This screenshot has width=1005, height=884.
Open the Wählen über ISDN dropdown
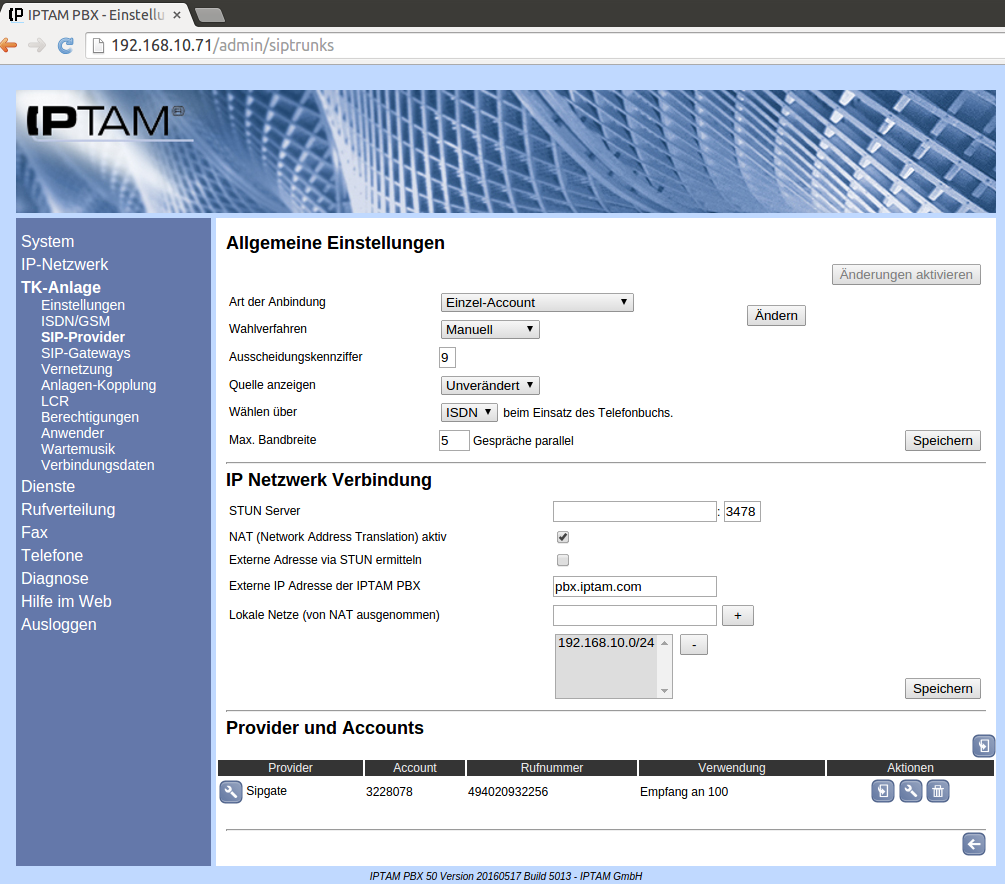pos(469,412)
